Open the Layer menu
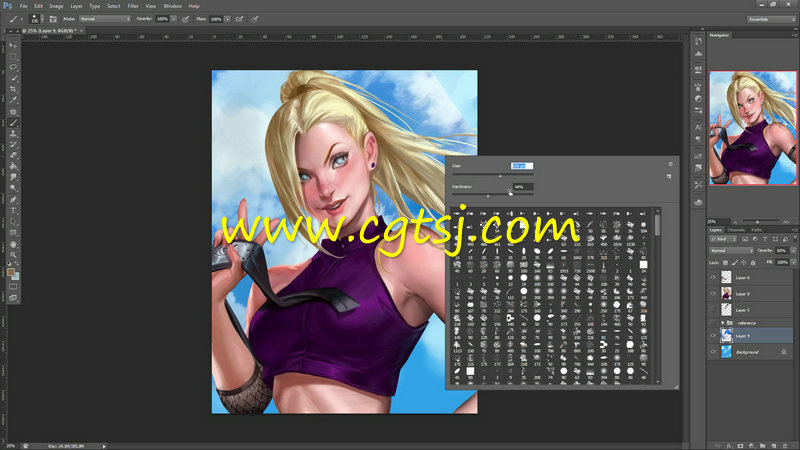The width and height of the screenshot is (800, 450). [76, 6]
